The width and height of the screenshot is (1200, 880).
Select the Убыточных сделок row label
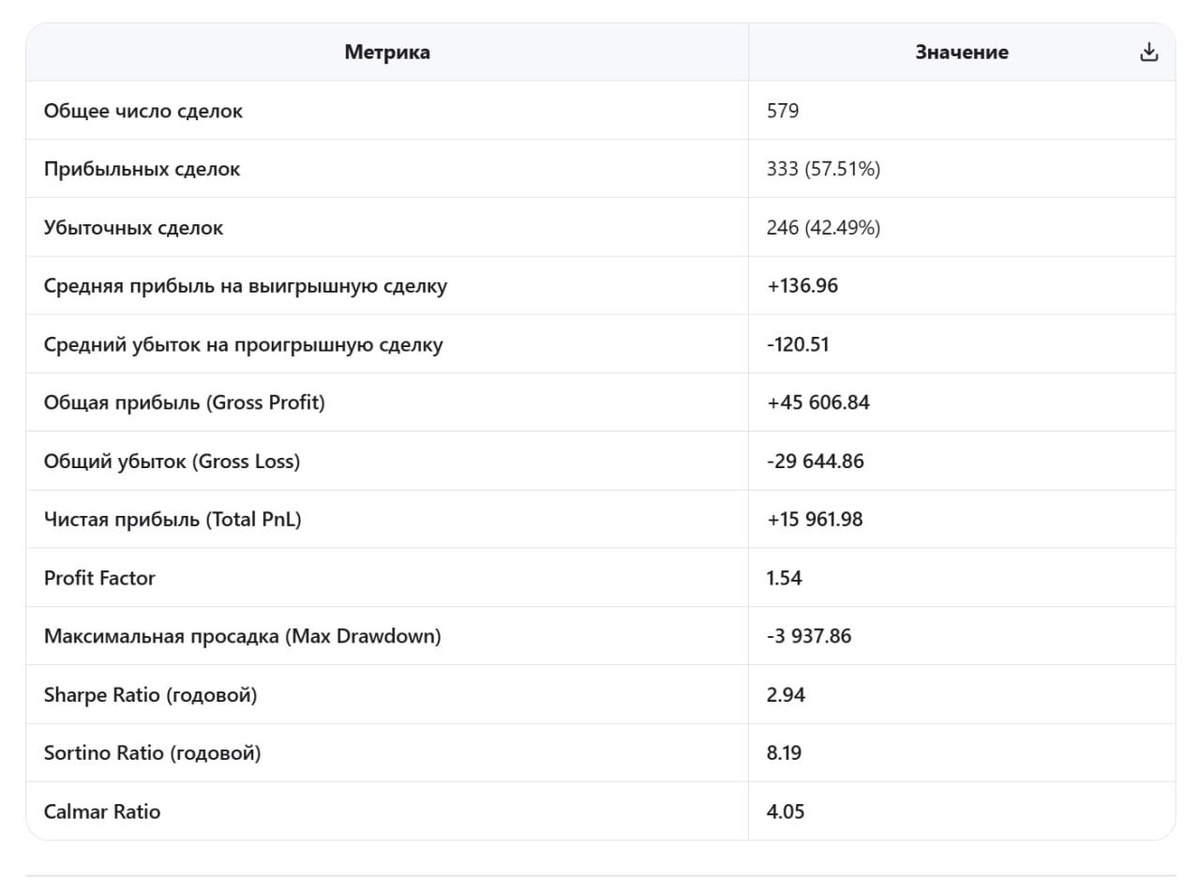pyautogui.click(x=134, y=228)
